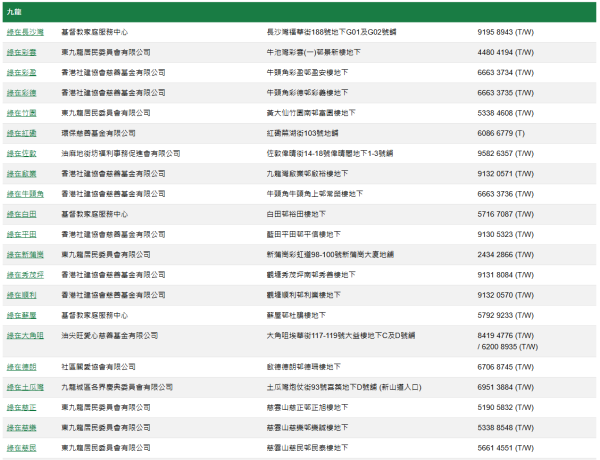Screen dimensions: 600x460
Task: Visit the 綠在土瓜灣 link
Action: [x=25, y=388]
